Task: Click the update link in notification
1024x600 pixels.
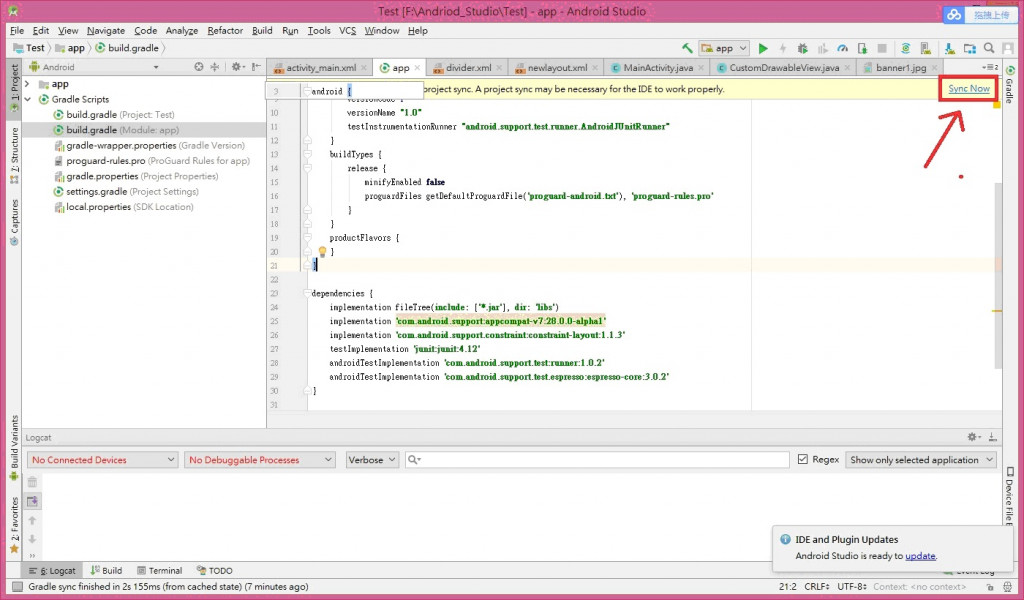Action: click(920, 556)
